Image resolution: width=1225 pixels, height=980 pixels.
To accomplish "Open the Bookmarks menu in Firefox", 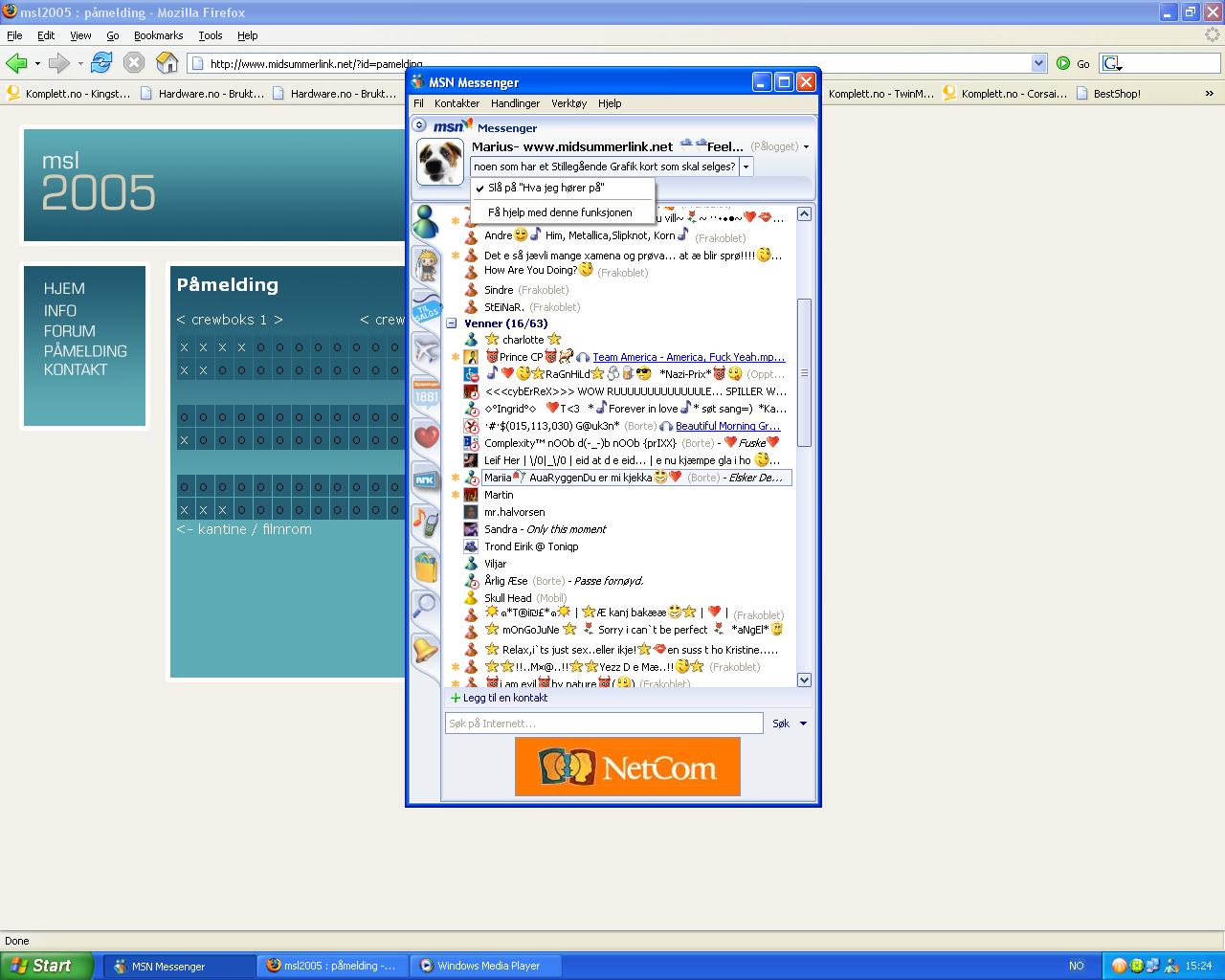I will pos(158,35).
